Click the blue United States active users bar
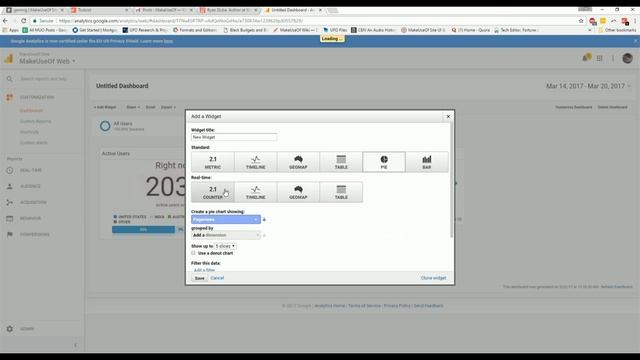 [x=143, y=230]
